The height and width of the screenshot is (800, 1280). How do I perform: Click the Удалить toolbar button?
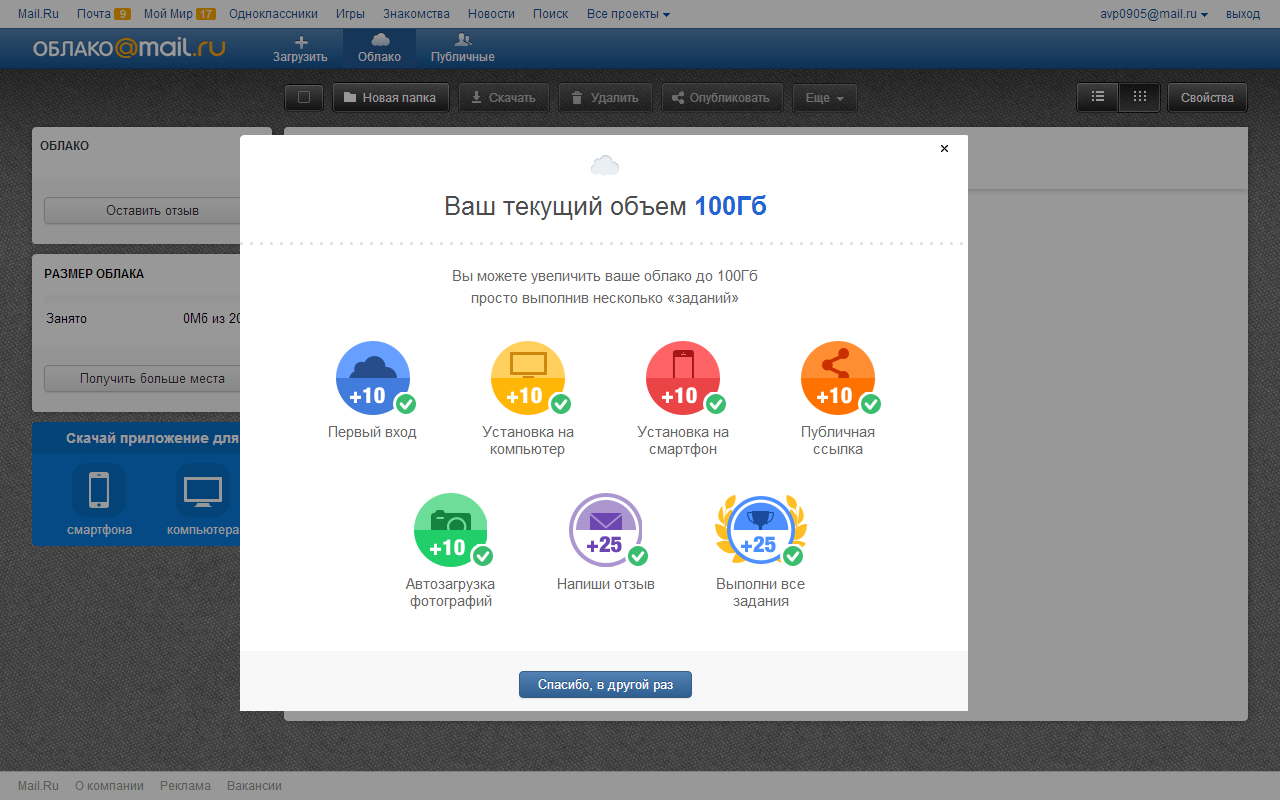[605, 98]
